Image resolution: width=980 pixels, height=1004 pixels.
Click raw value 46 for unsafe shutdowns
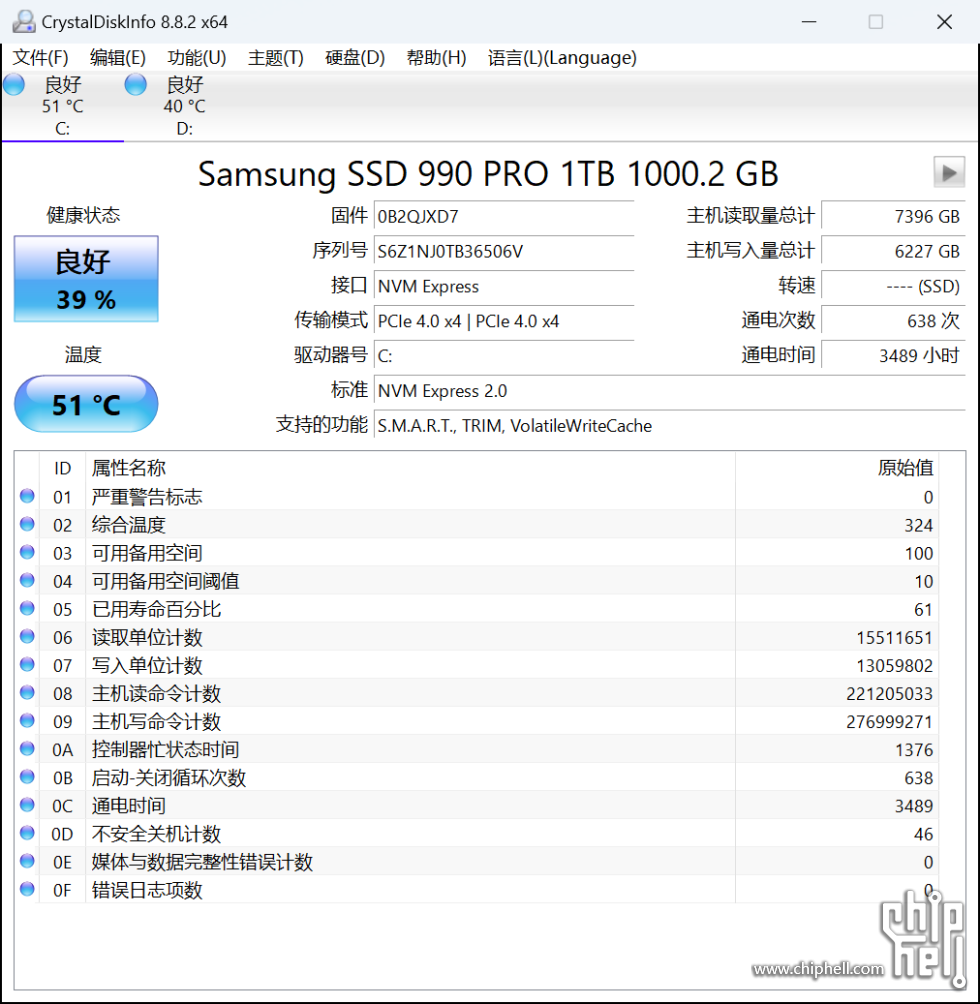923,834
